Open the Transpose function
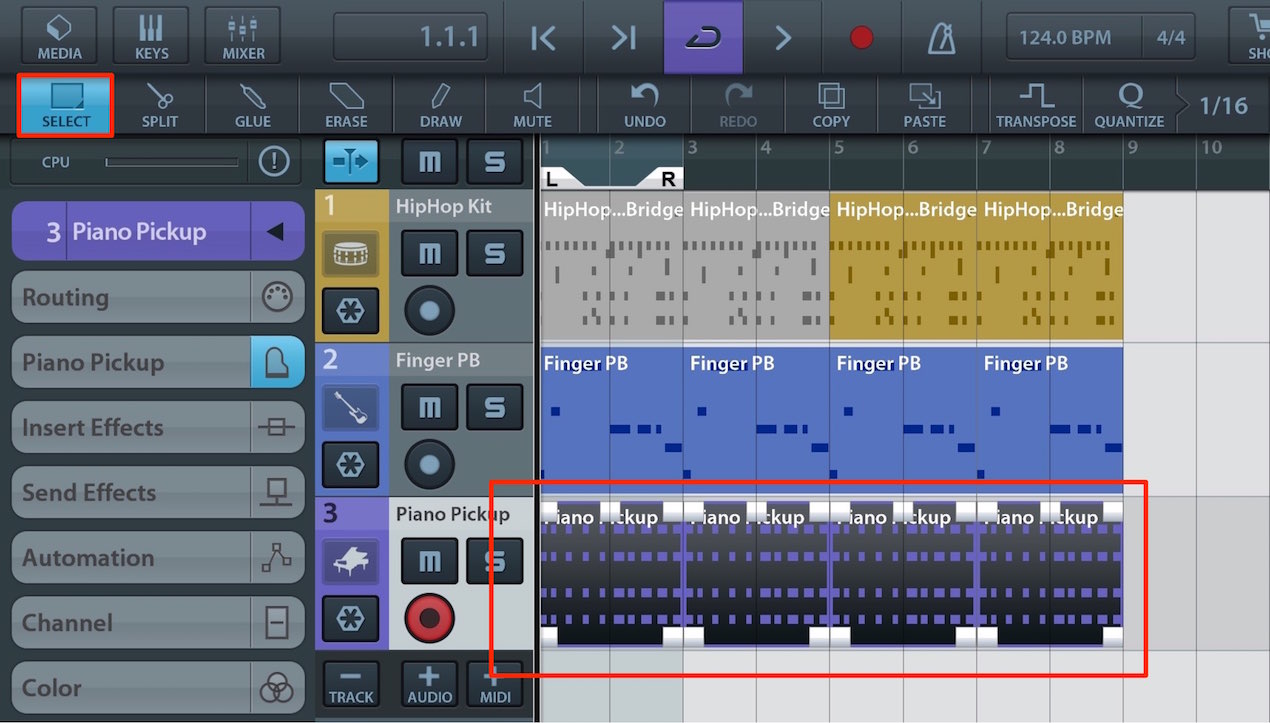The image size is (1270, 723). (x=1036, y=106)
